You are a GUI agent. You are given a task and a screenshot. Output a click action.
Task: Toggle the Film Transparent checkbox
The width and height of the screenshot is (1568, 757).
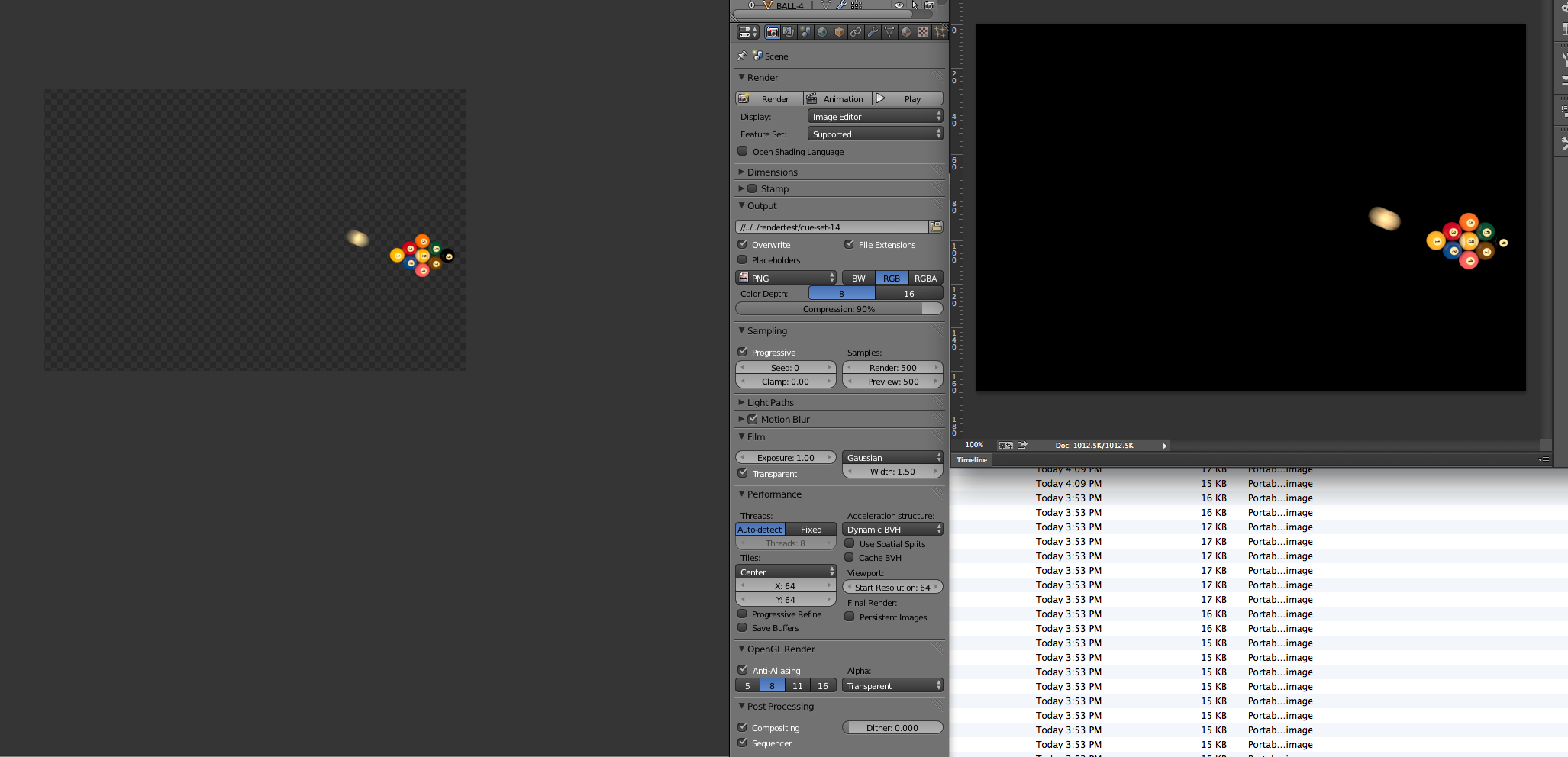click(x=743, y=473)
